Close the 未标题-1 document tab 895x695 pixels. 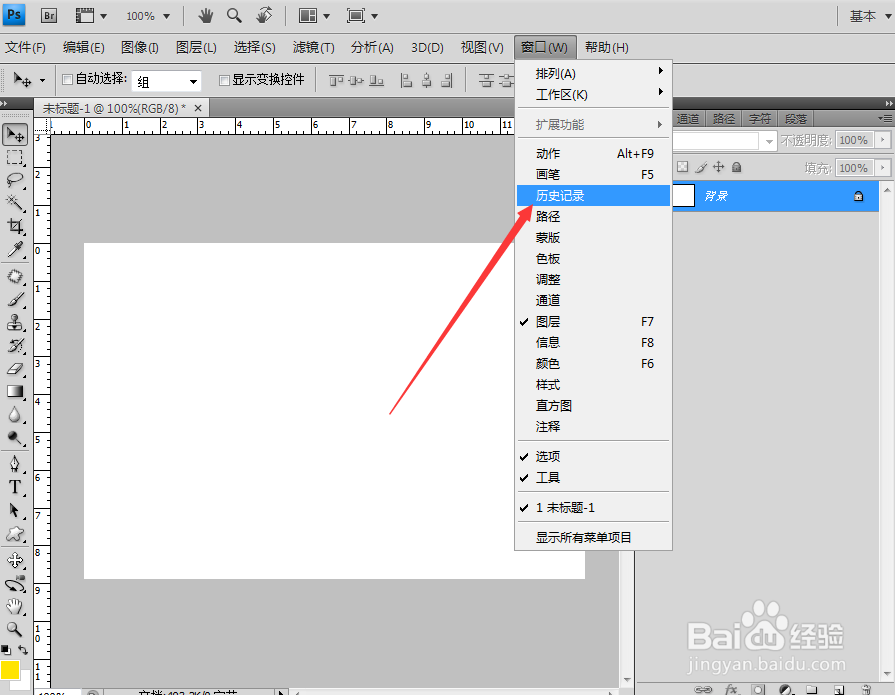point(198,108)
